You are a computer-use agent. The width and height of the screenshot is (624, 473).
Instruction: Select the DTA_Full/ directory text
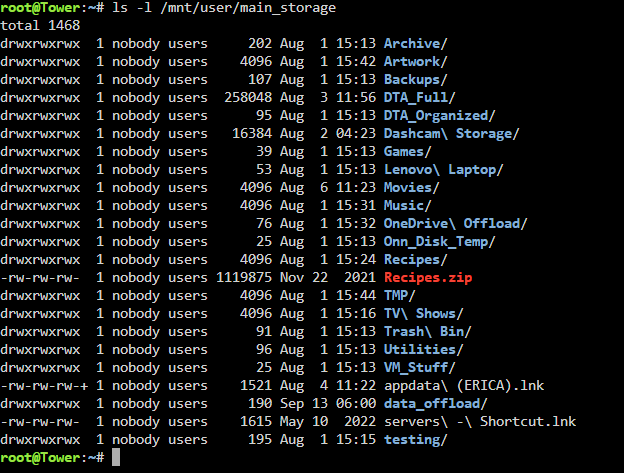click(x=419, y=97)
